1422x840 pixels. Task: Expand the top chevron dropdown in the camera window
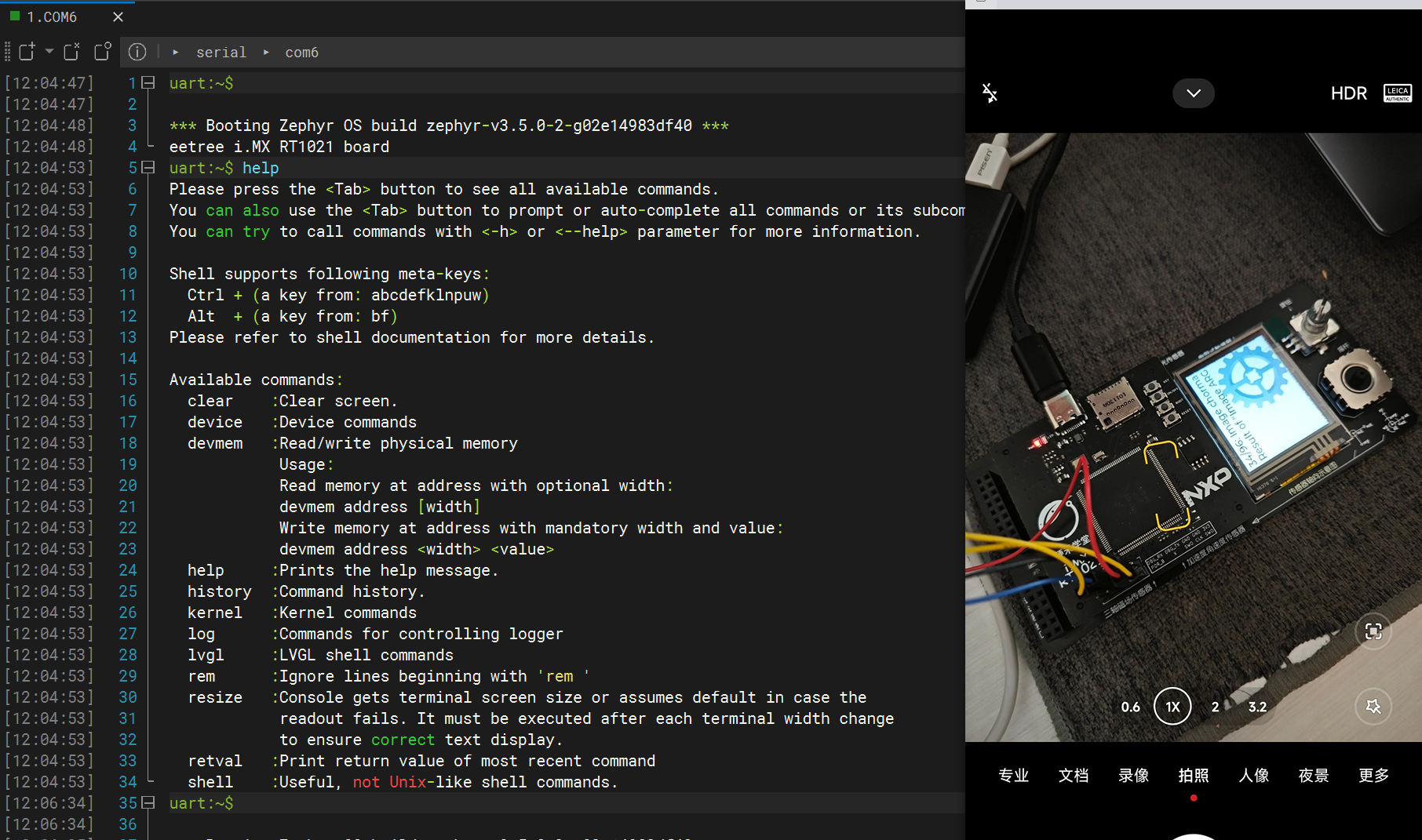[x=1194, y=93]
